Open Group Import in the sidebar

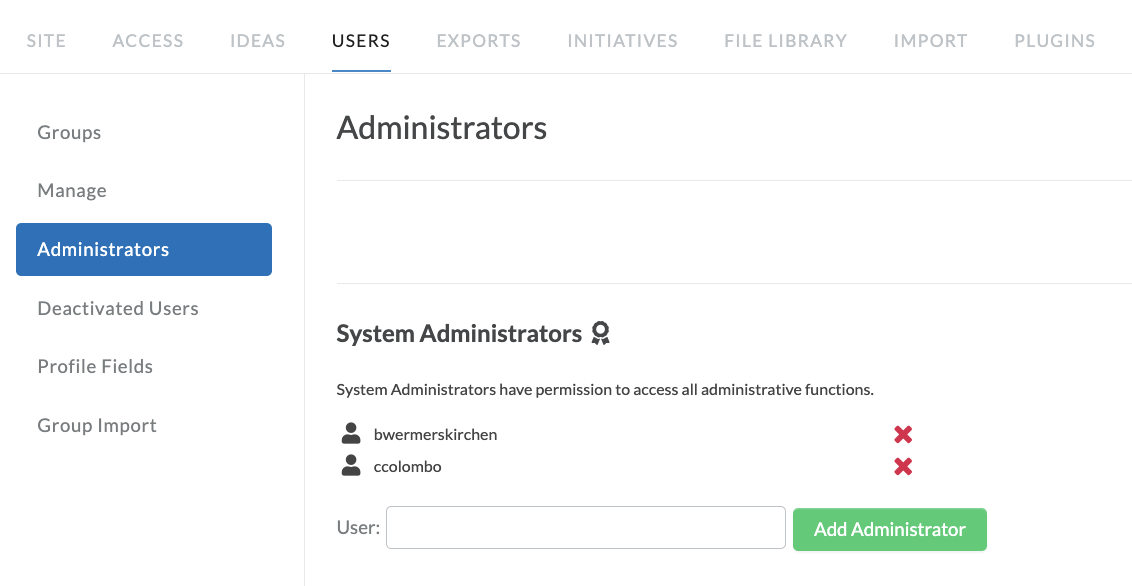pyautogui.click(x=97, y=426)
